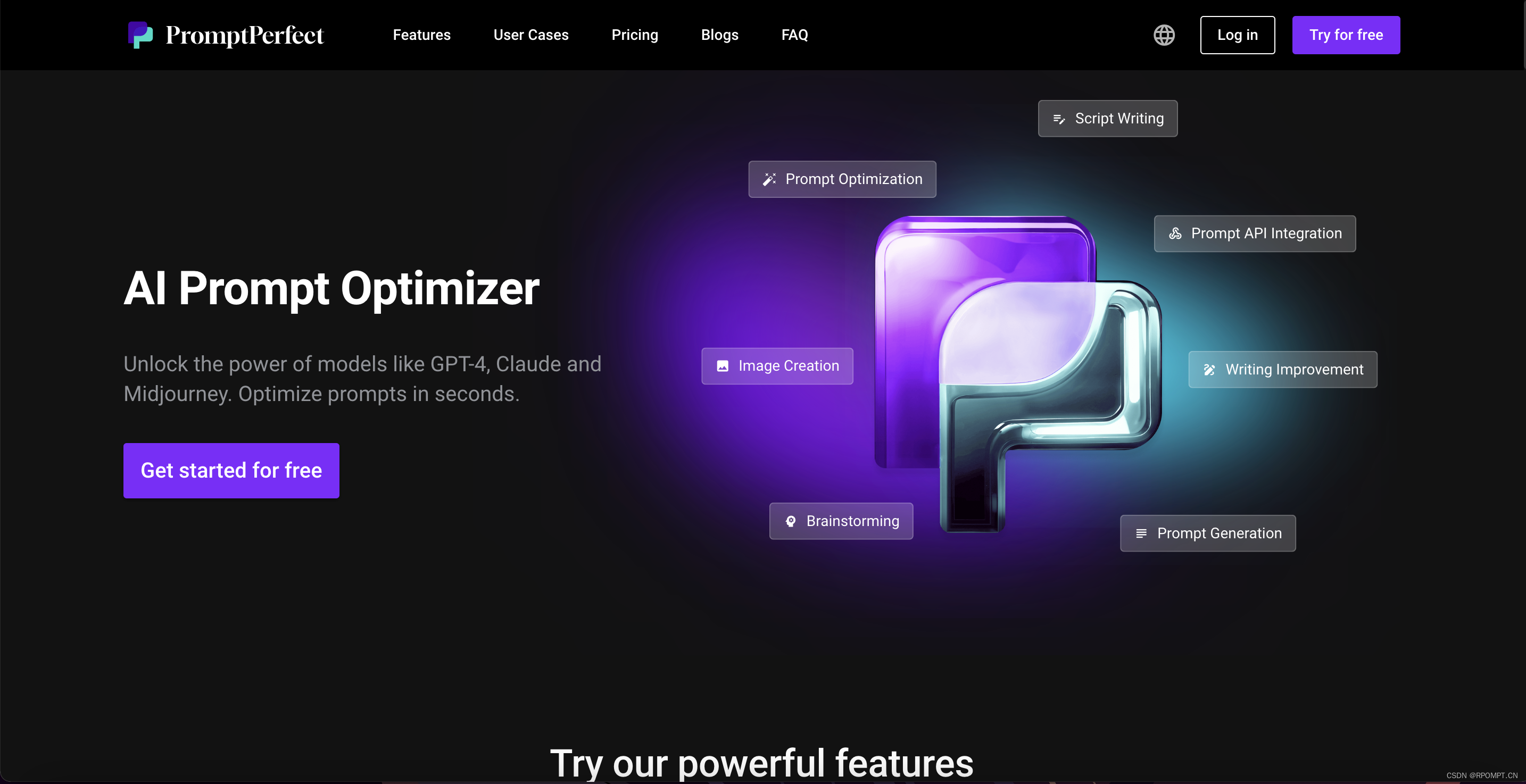The width and height of the screenshot is (1526, 784).
Task: Select the Pricing tab
Action: tap(635, 34)
